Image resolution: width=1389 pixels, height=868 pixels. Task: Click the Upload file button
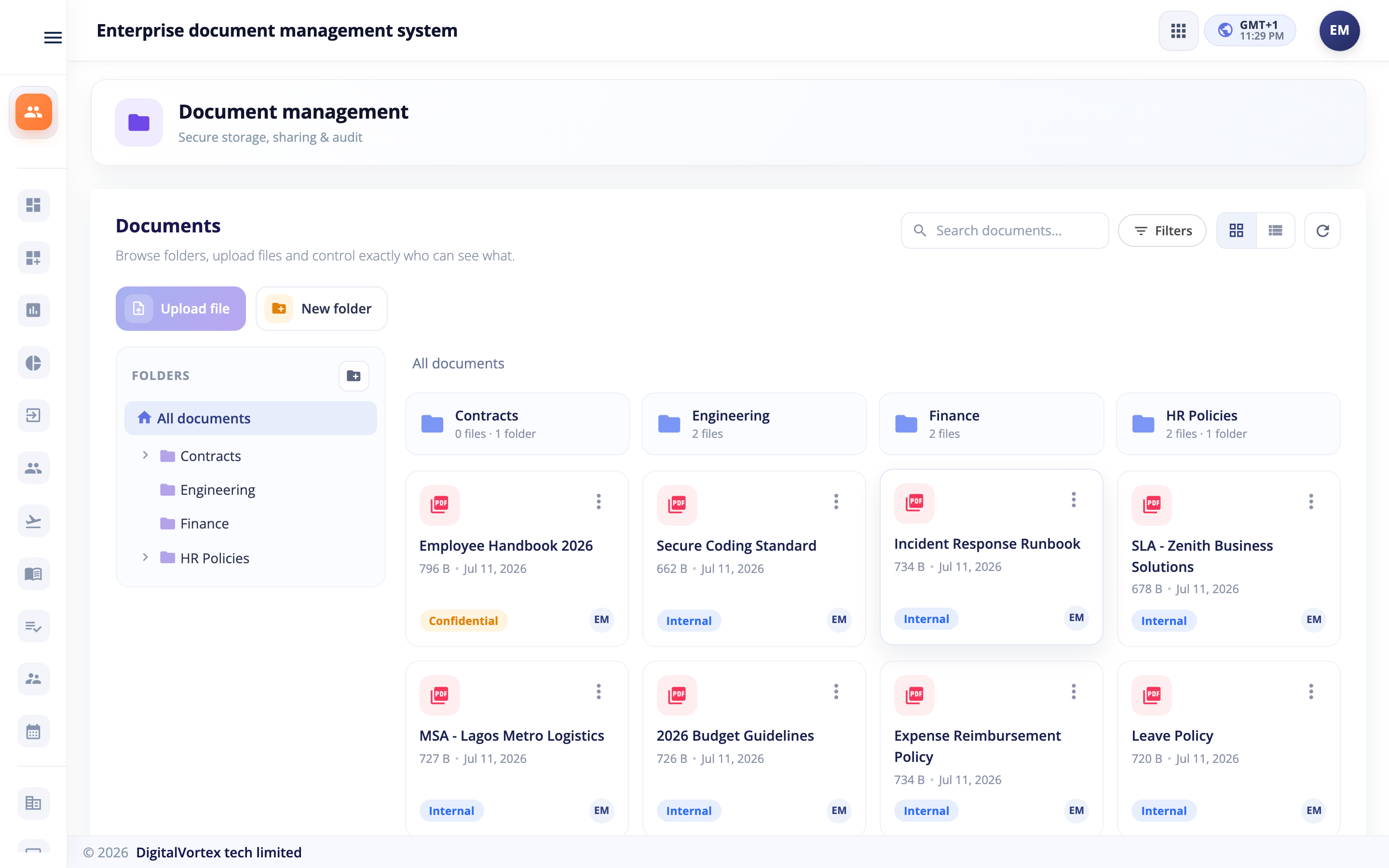tap(181, 309)
